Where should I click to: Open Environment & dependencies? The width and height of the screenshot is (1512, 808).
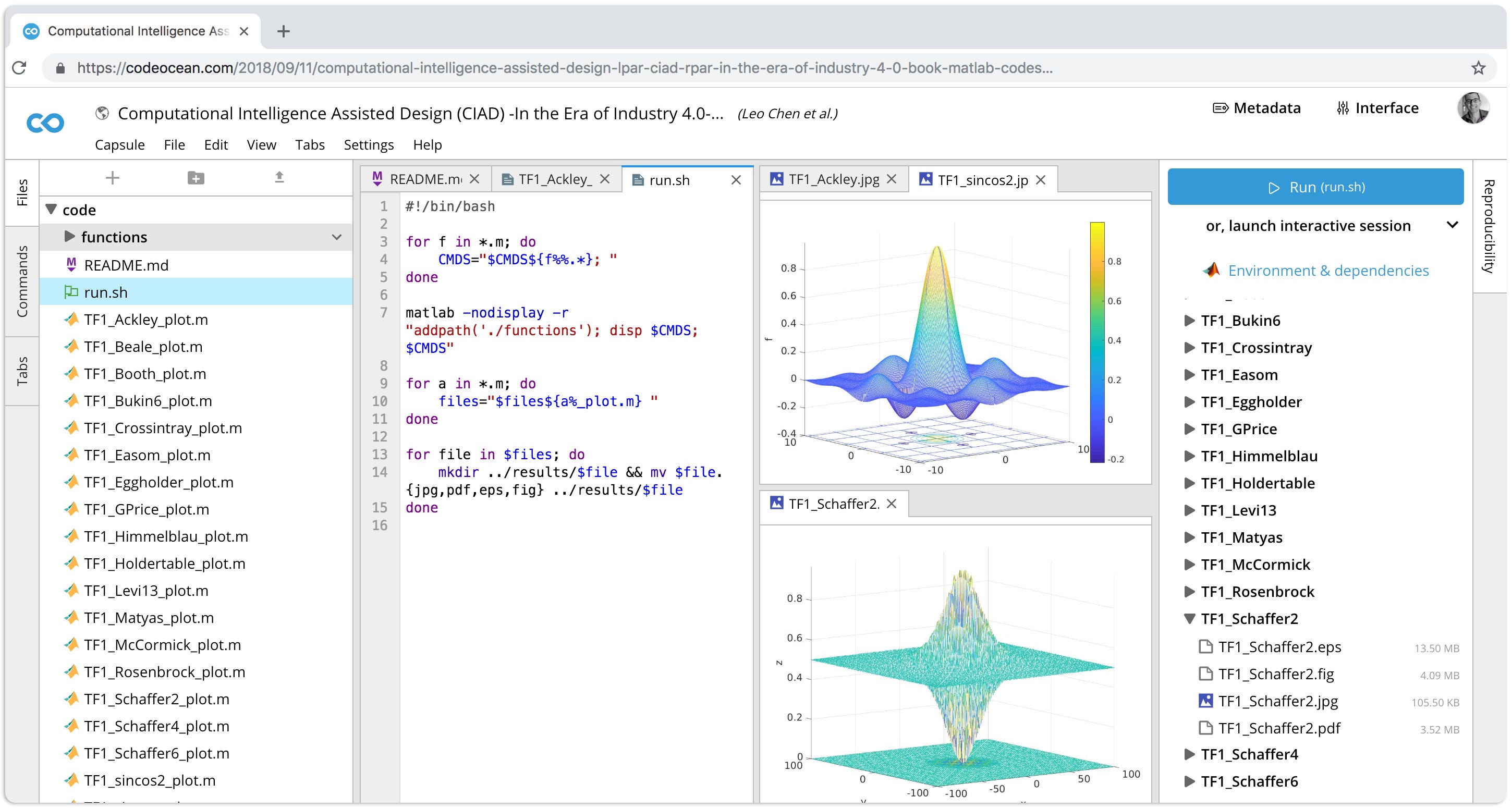(1328, 271)
